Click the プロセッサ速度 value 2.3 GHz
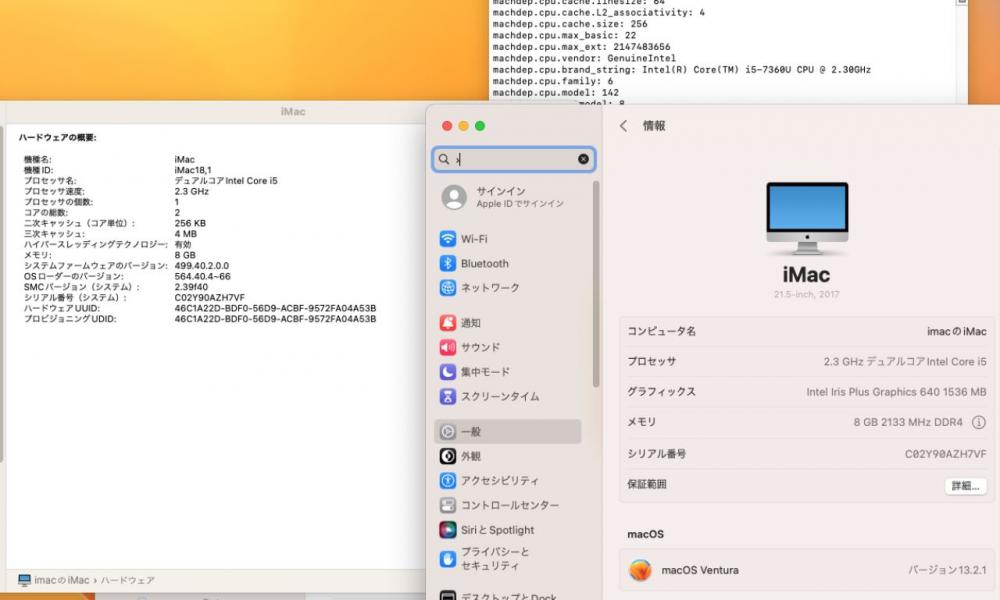The width and height of the screenshot is (1000, 600). pyautogui.click(x=191, y=191)
